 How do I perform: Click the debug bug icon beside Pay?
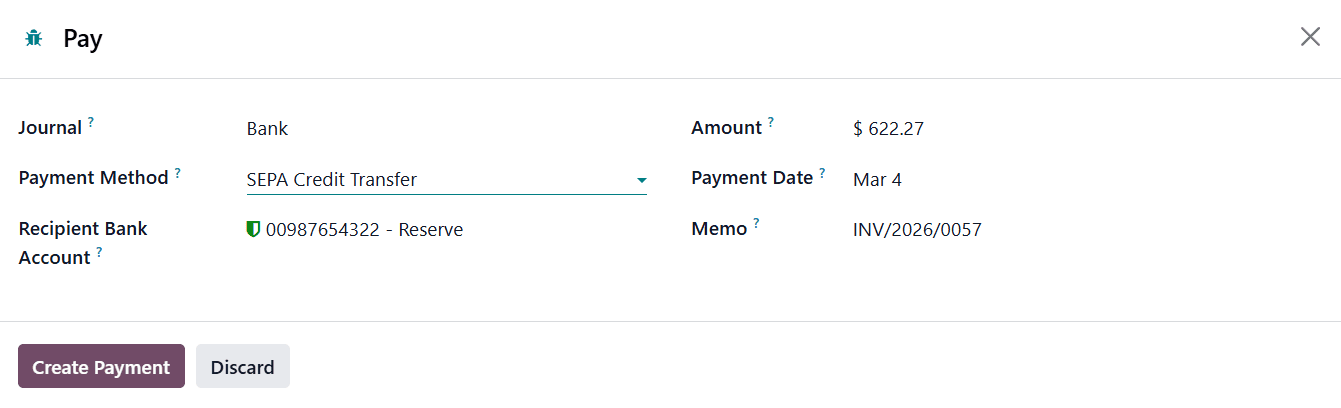coord(34,39)
